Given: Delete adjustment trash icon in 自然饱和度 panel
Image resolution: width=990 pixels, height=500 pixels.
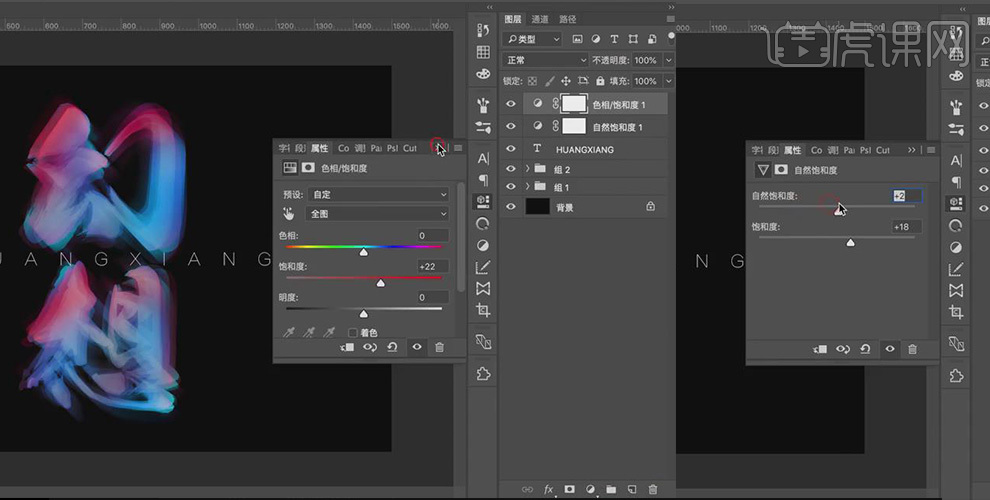Looking at the screenshot, I should click(x=912, y=348).
